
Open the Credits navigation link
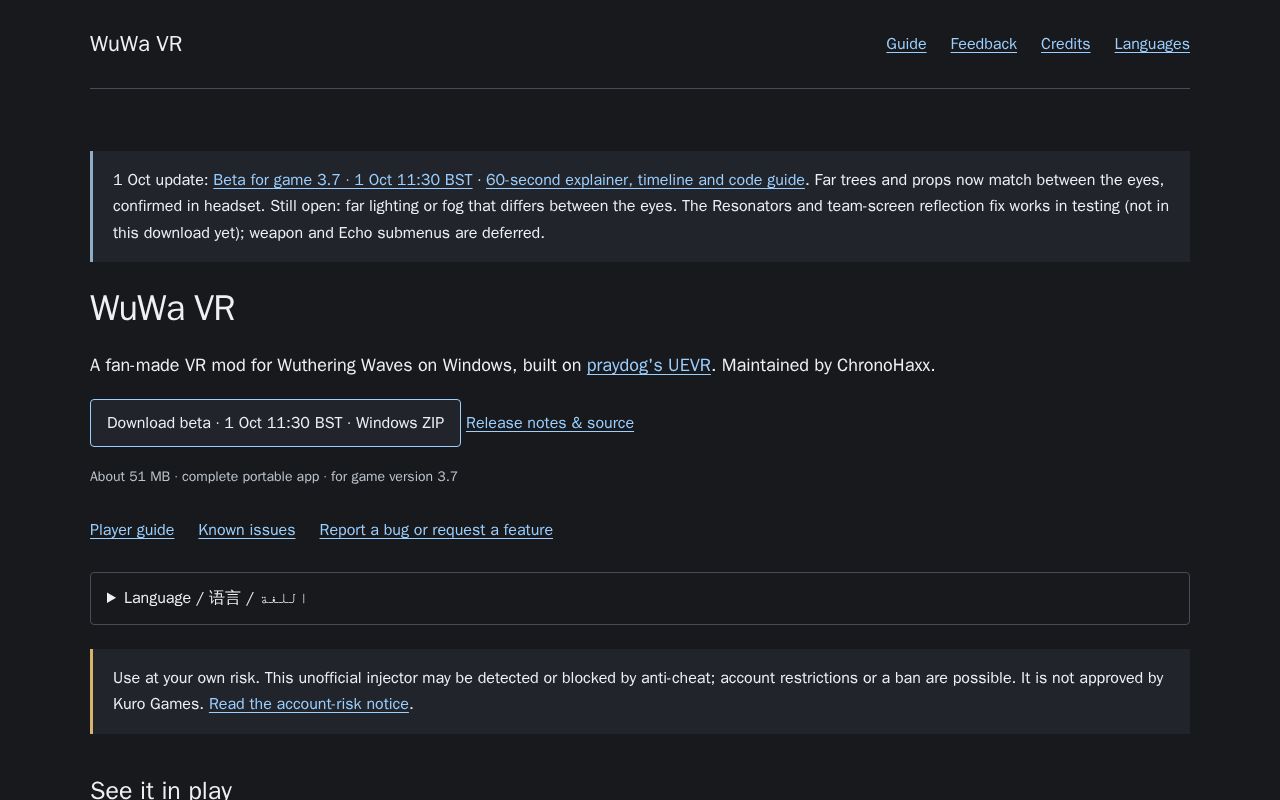coord(1065,44)
